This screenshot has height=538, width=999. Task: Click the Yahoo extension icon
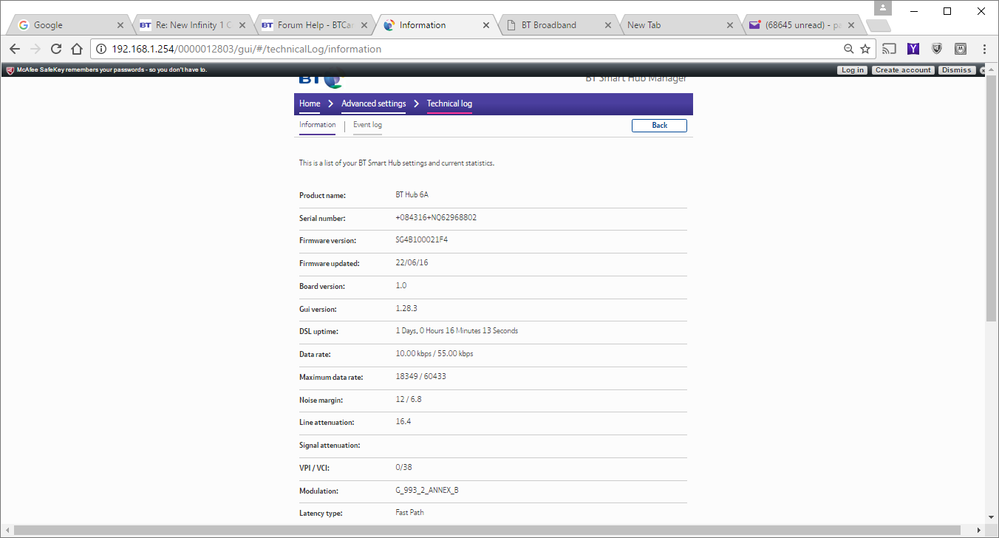coord(913,49)
